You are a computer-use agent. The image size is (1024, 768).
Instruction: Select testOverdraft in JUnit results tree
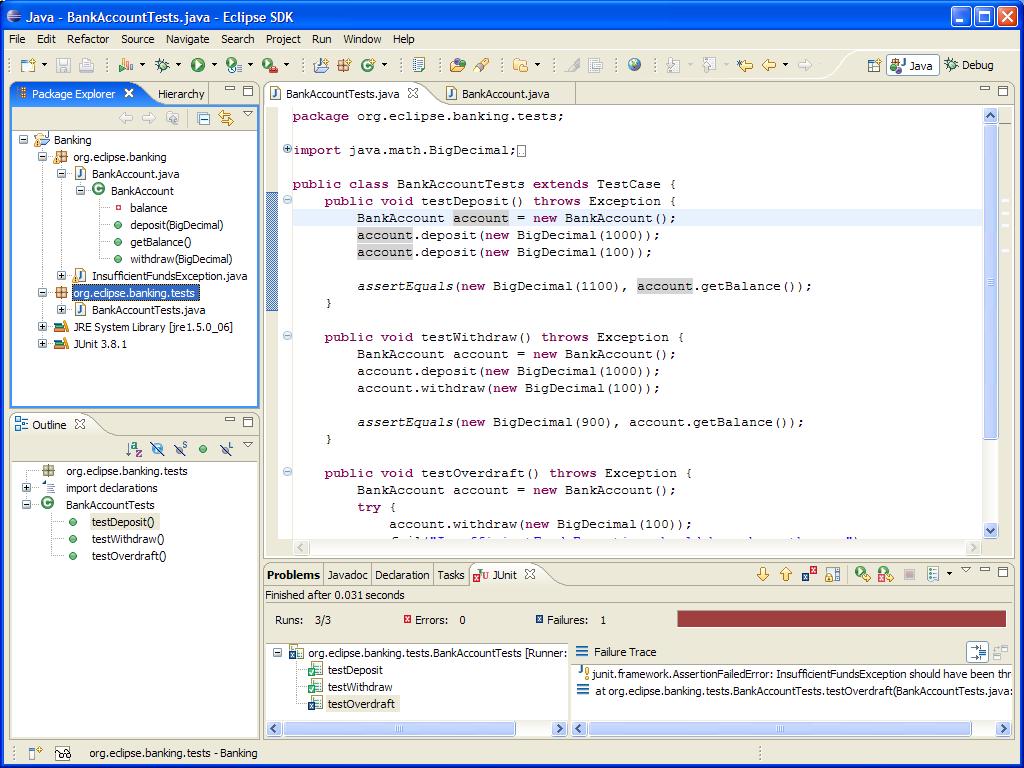(361, 704)
